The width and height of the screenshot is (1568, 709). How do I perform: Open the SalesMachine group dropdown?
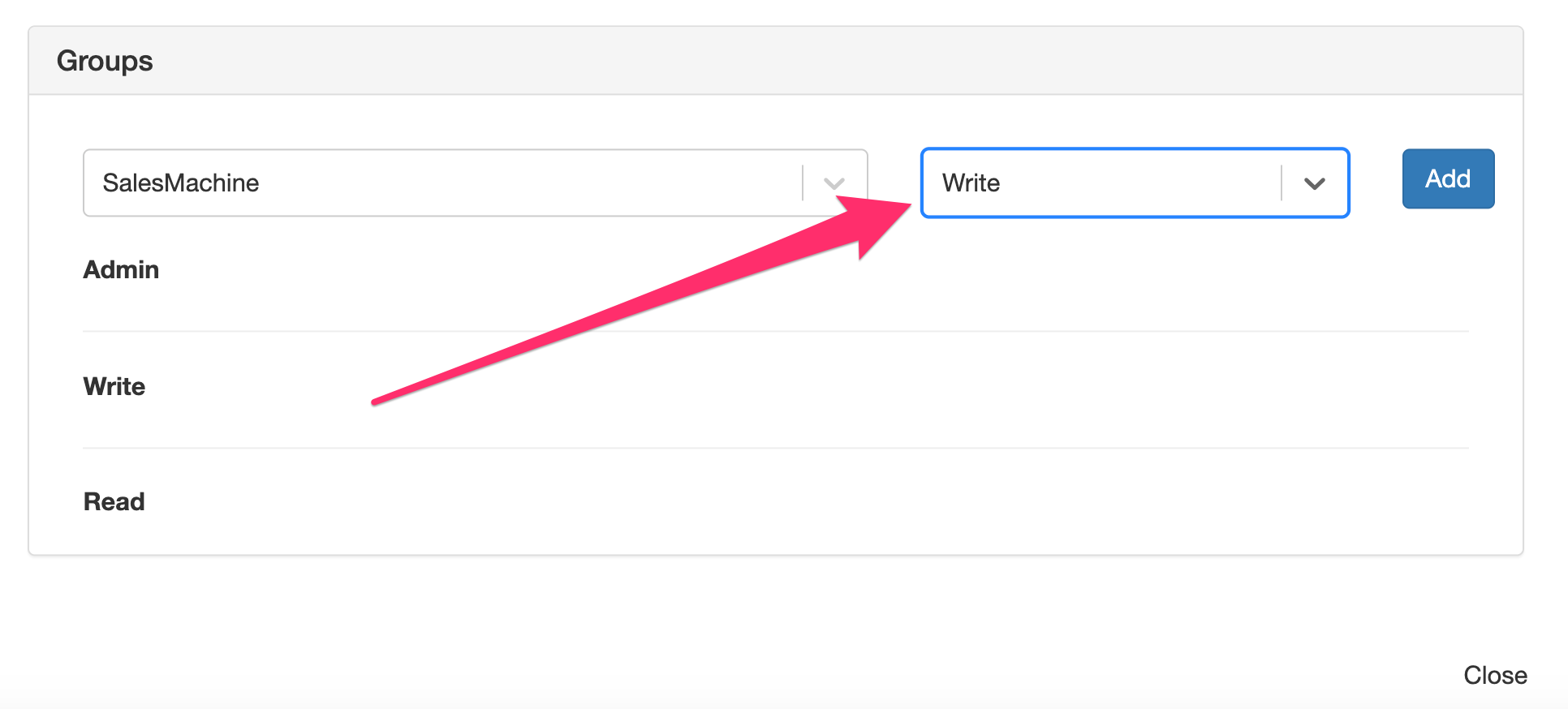coord(475,183)
